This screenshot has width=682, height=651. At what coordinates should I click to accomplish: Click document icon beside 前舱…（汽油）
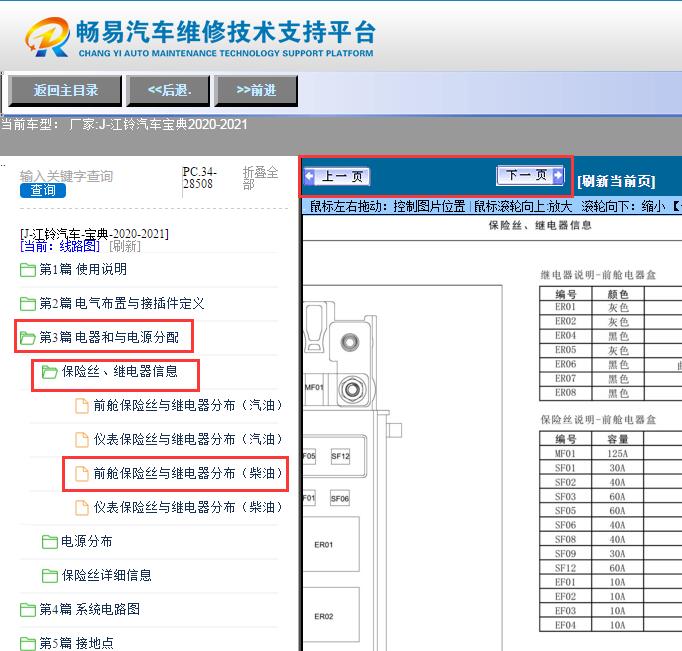click(x=82, y=406)
